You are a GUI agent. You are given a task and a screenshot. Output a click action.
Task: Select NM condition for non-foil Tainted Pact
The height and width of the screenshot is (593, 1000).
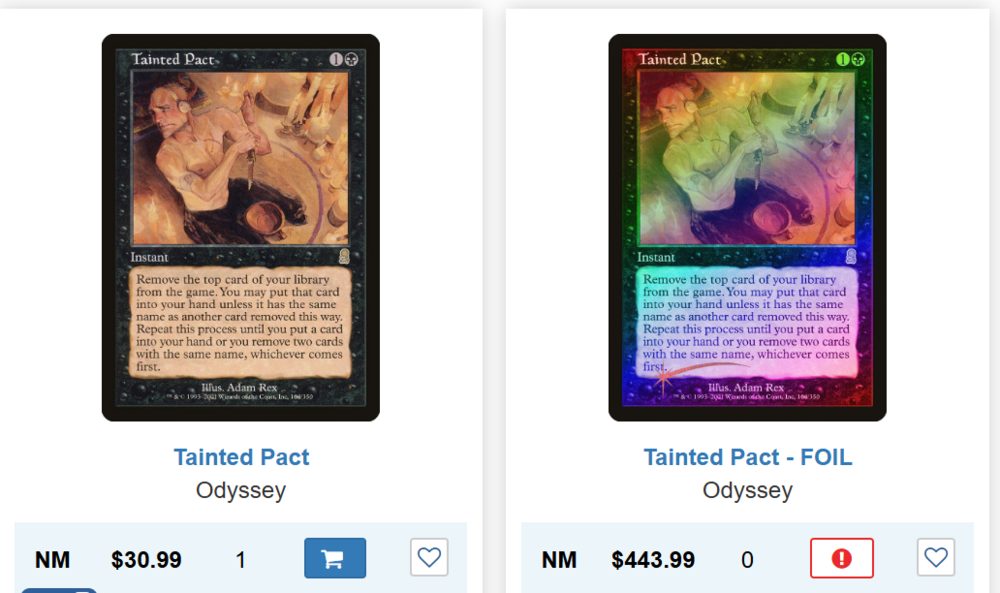52,560
